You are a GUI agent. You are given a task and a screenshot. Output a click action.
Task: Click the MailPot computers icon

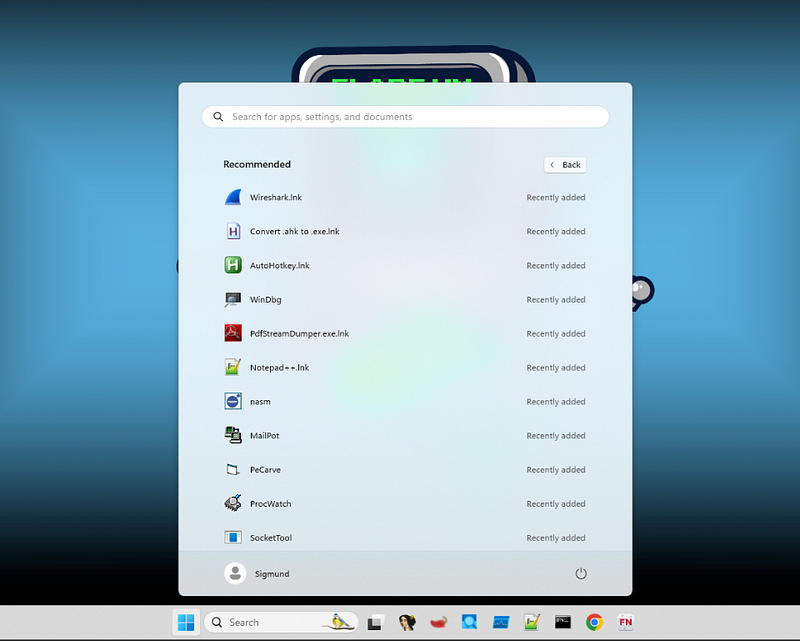(x=233, y=435)
